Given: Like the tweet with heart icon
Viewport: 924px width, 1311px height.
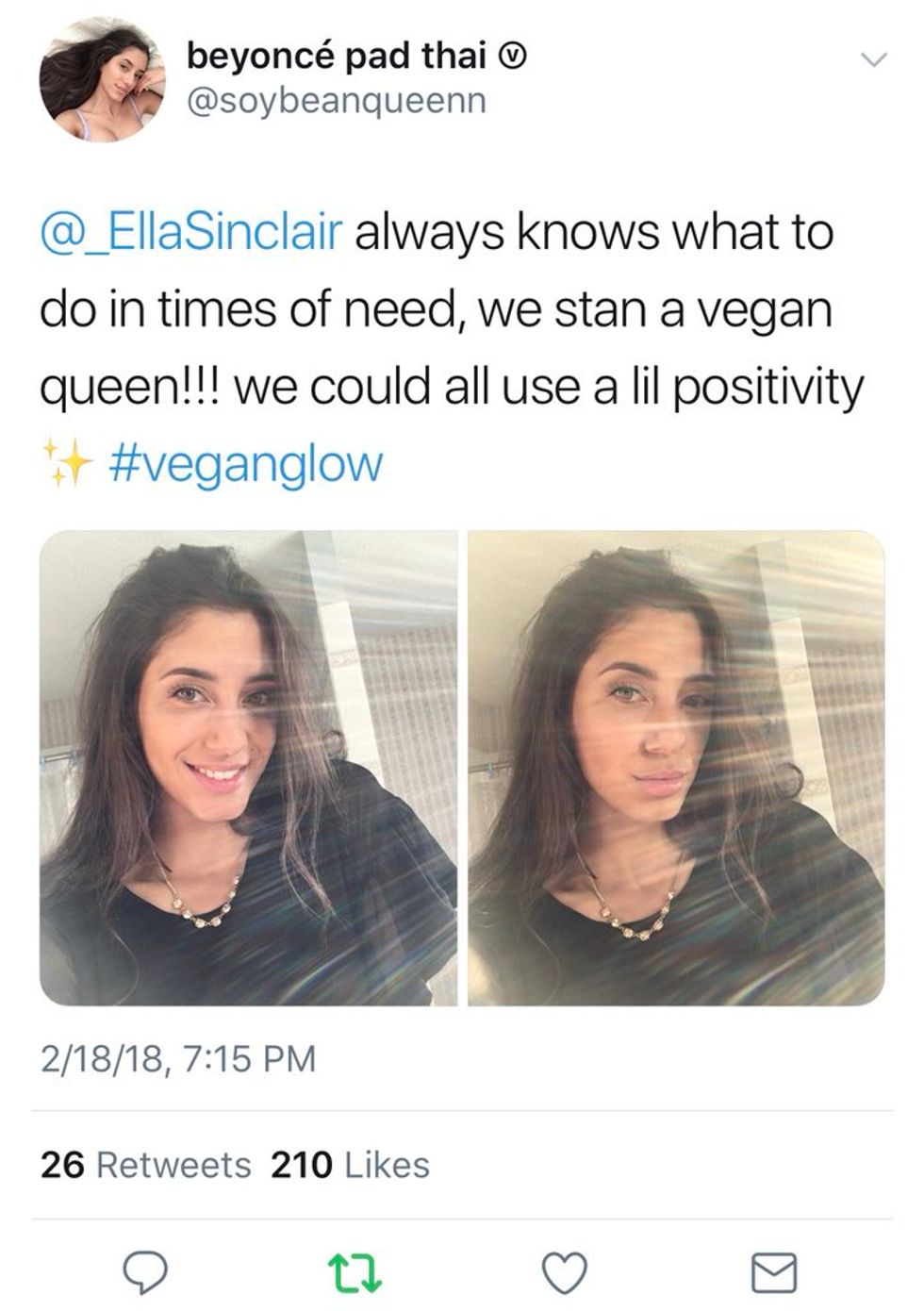Looking at the screenshot, I should pos(565,1272).
